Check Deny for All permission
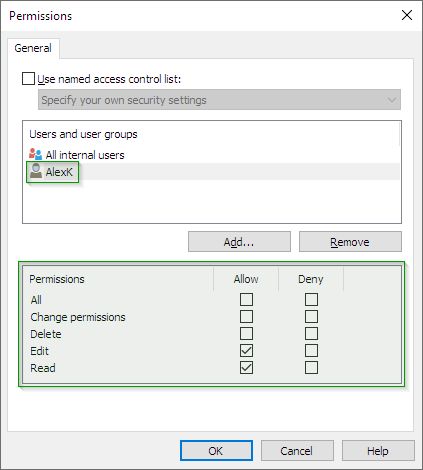 pyautogui.click(x=311, y=299)
